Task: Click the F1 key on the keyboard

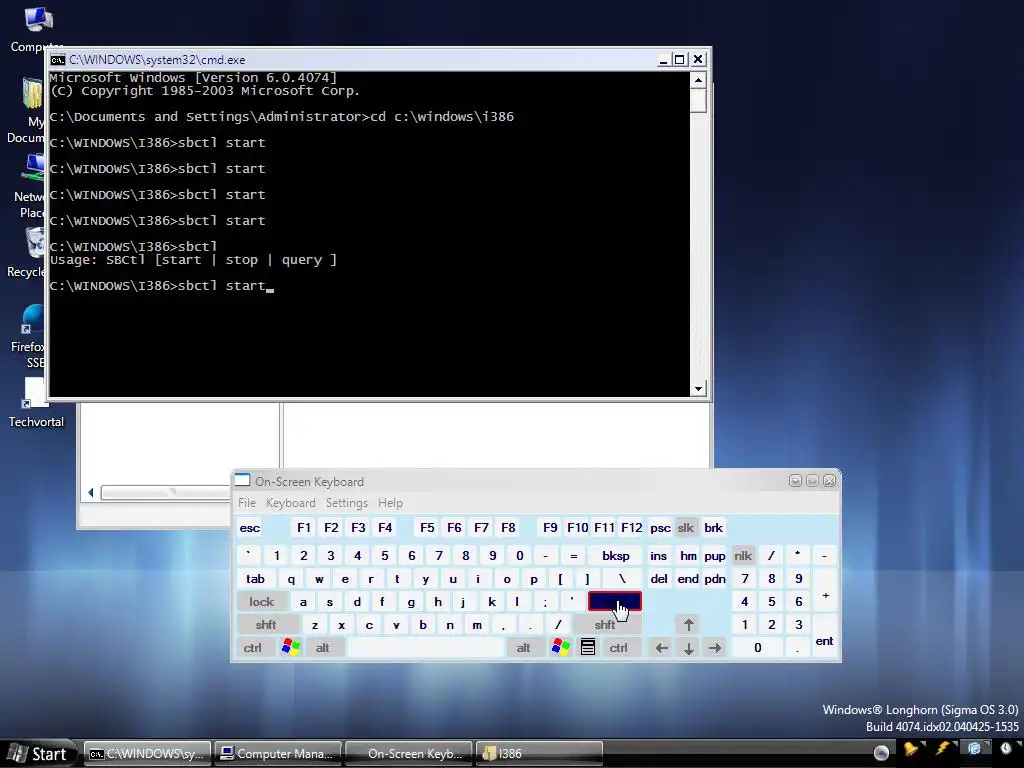Action: (304, 528)
